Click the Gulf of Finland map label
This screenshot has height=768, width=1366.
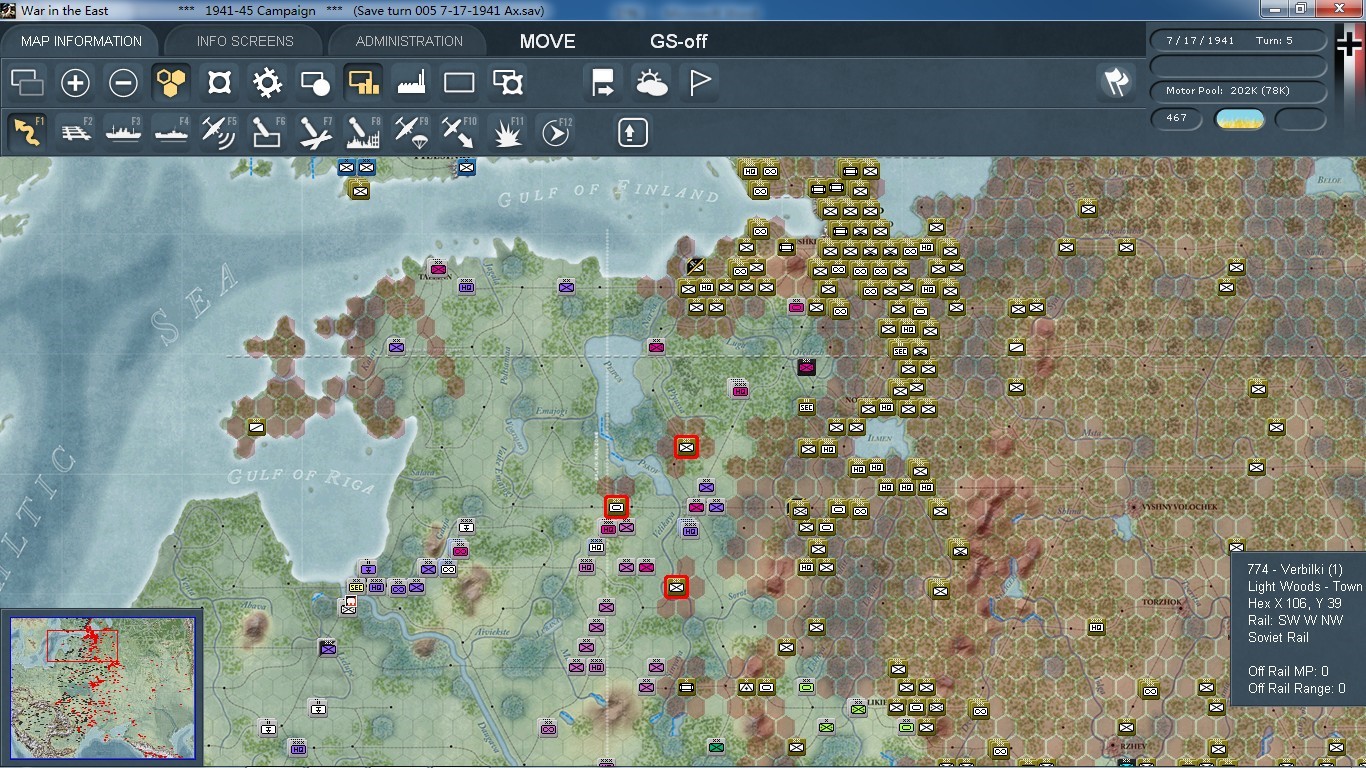pyautogui.click(x=608, y=194)
